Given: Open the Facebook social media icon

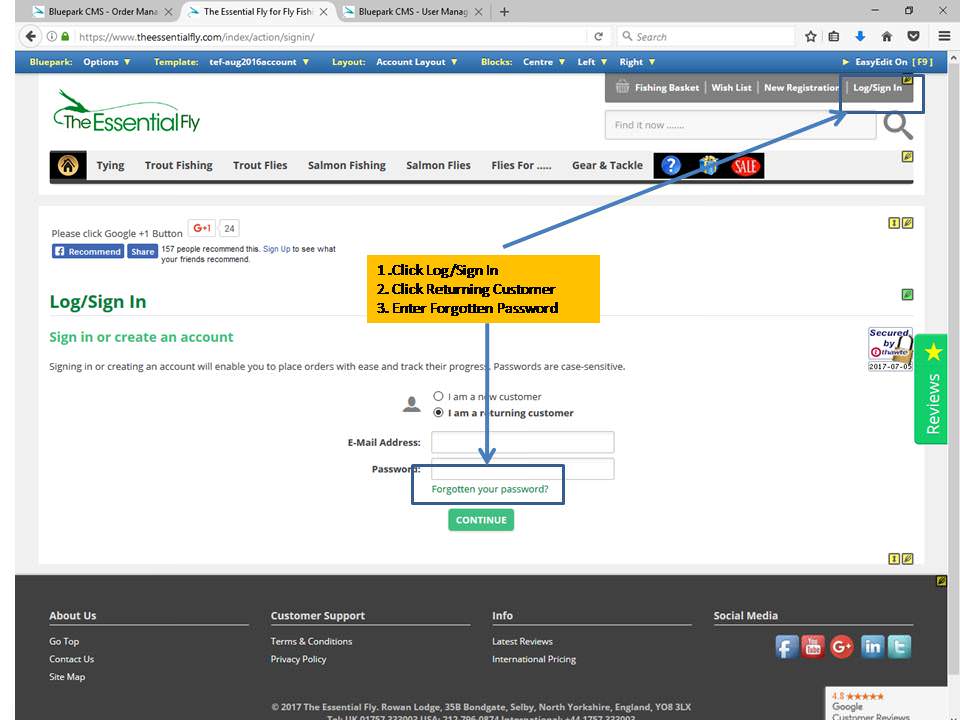Looking at the screenshot, I should [786, 647].
